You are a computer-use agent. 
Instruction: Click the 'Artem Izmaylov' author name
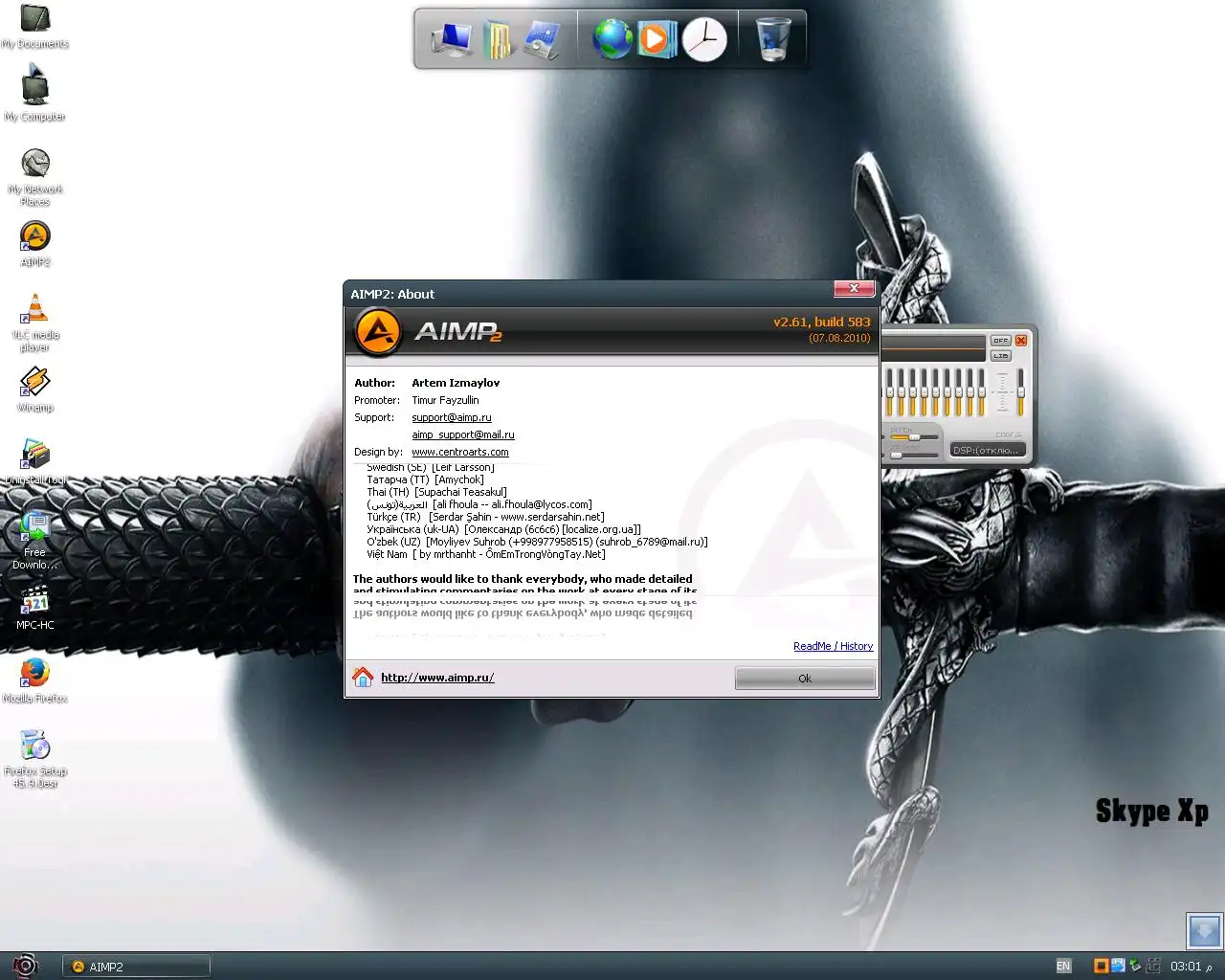coord(456,383)
